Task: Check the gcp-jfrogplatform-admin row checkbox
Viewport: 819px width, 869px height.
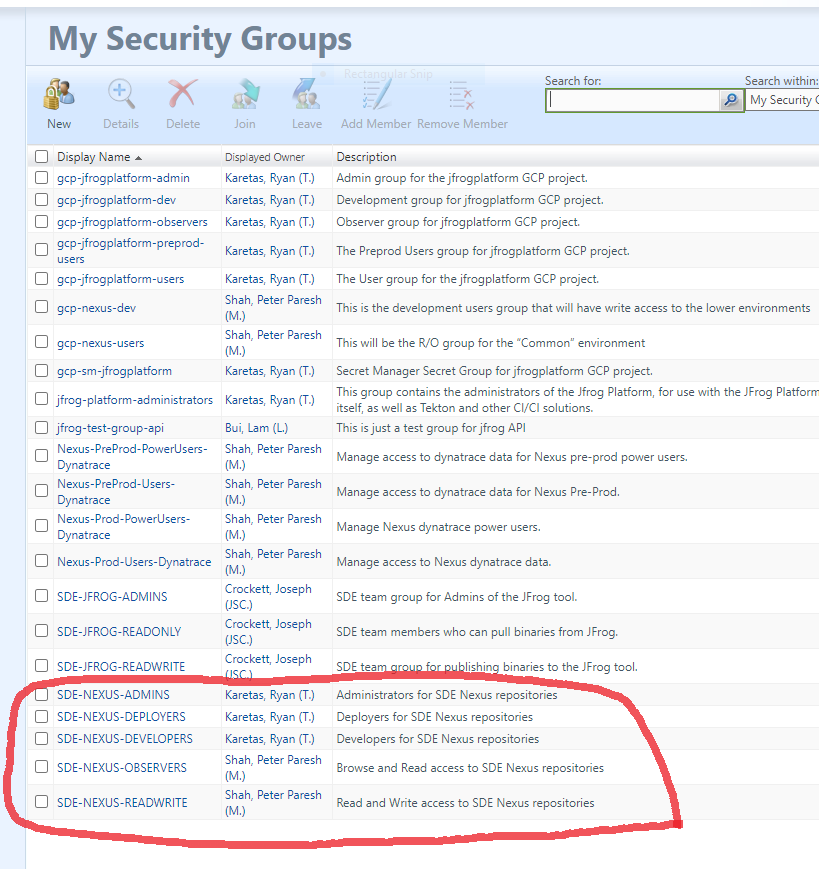Action: [42, 177]
